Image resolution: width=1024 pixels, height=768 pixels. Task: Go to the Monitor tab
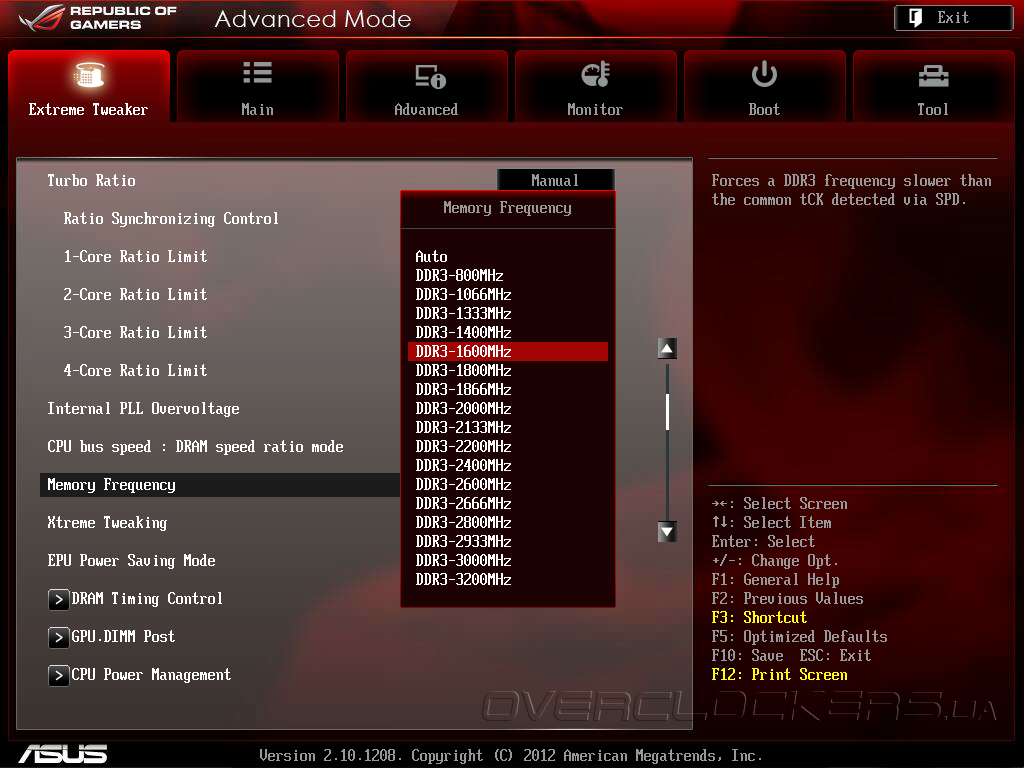[596, 86]
